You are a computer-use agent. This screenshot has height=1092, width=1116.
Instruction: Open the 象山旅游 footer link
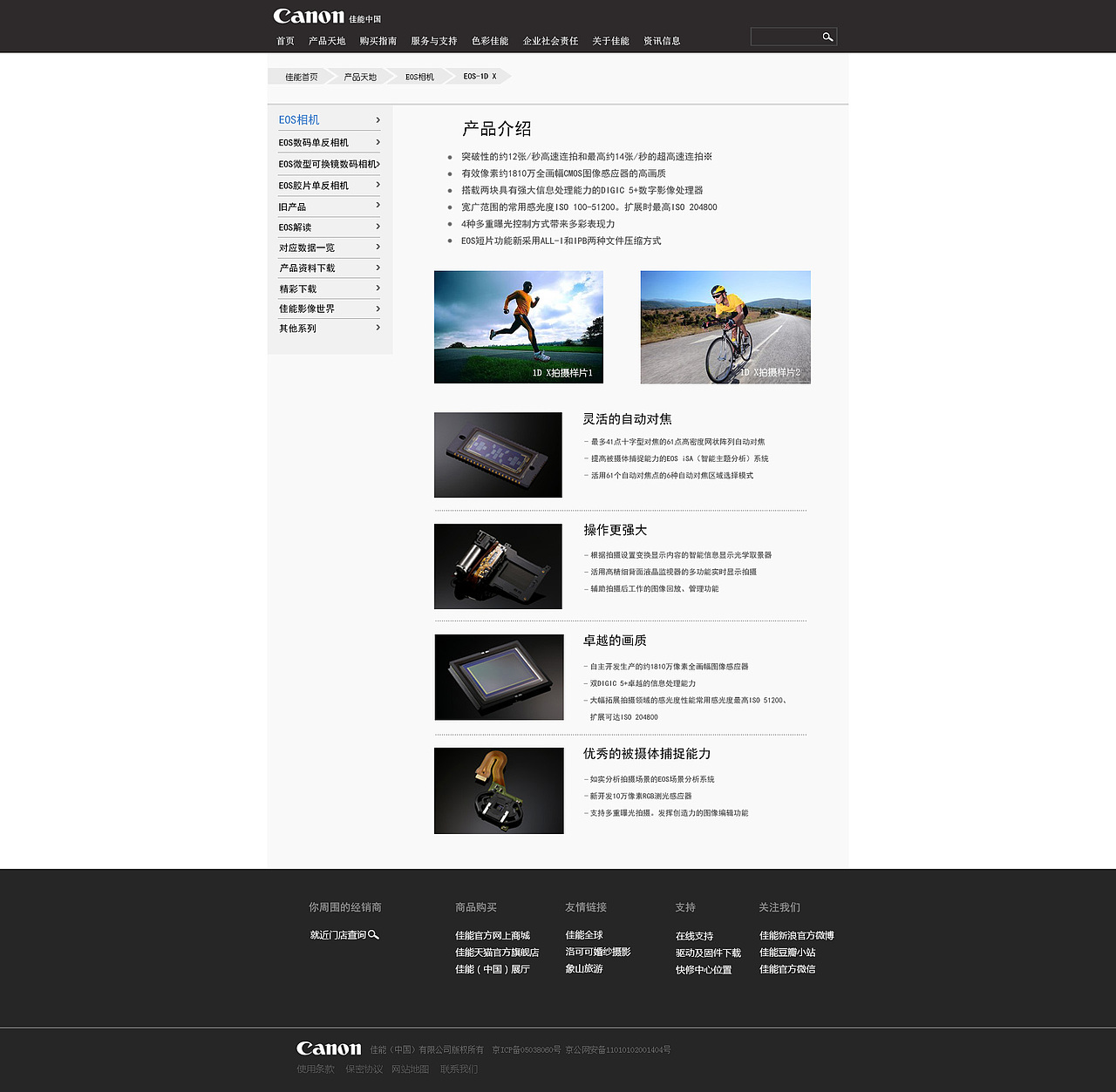pyautogui.click(x=584, y=968)
